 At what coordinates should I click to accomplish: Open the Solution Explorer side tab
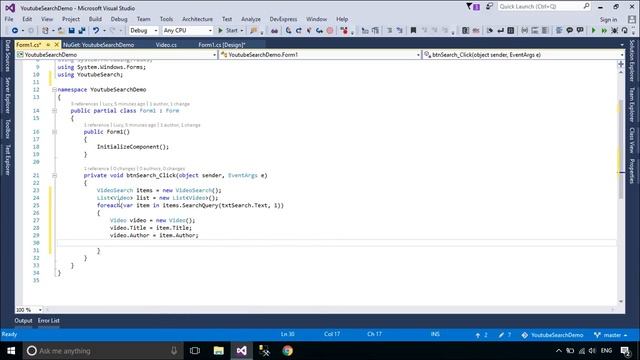click(x=632, y=60)
